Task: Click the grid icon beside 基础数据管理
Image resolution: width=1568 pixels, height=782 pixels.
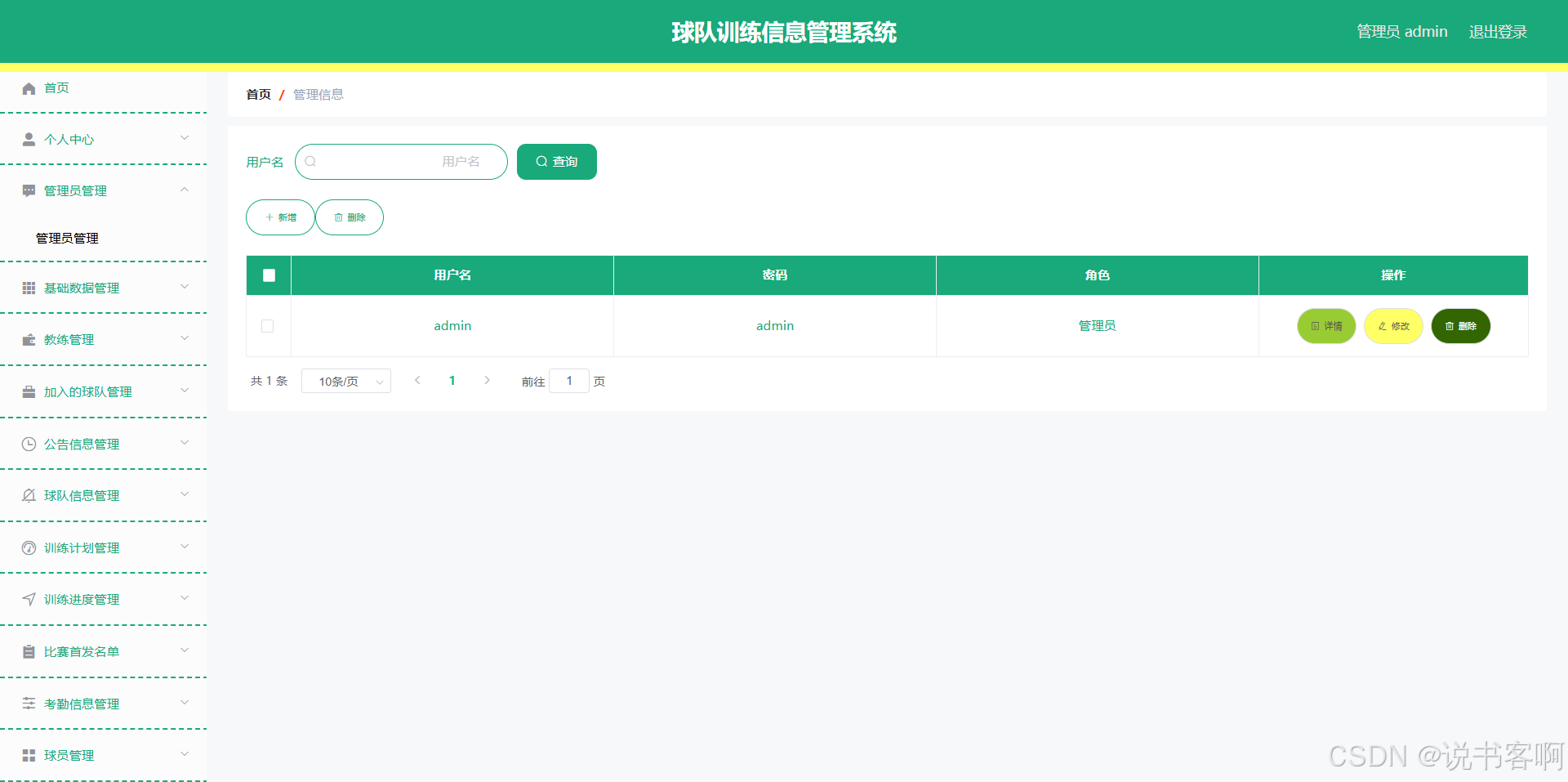Action: point(29,288)
